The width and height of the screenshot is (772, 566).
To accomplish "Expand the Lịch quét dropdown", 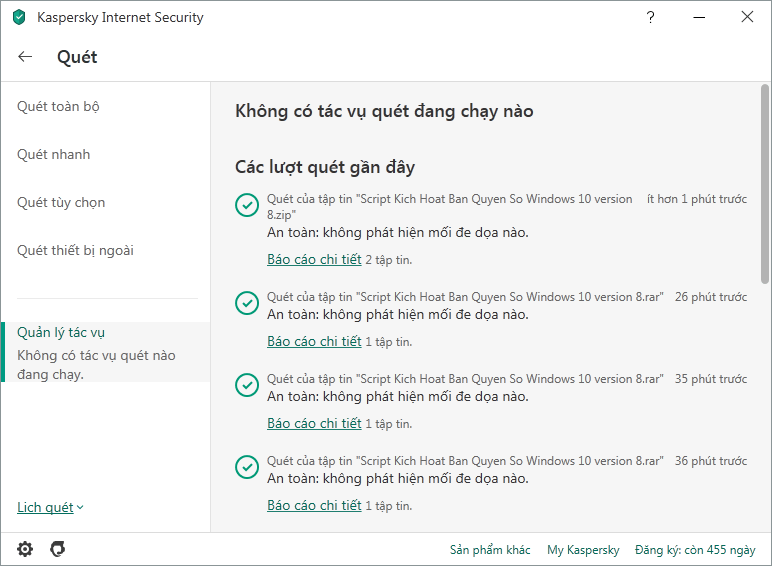I will 50,507.
